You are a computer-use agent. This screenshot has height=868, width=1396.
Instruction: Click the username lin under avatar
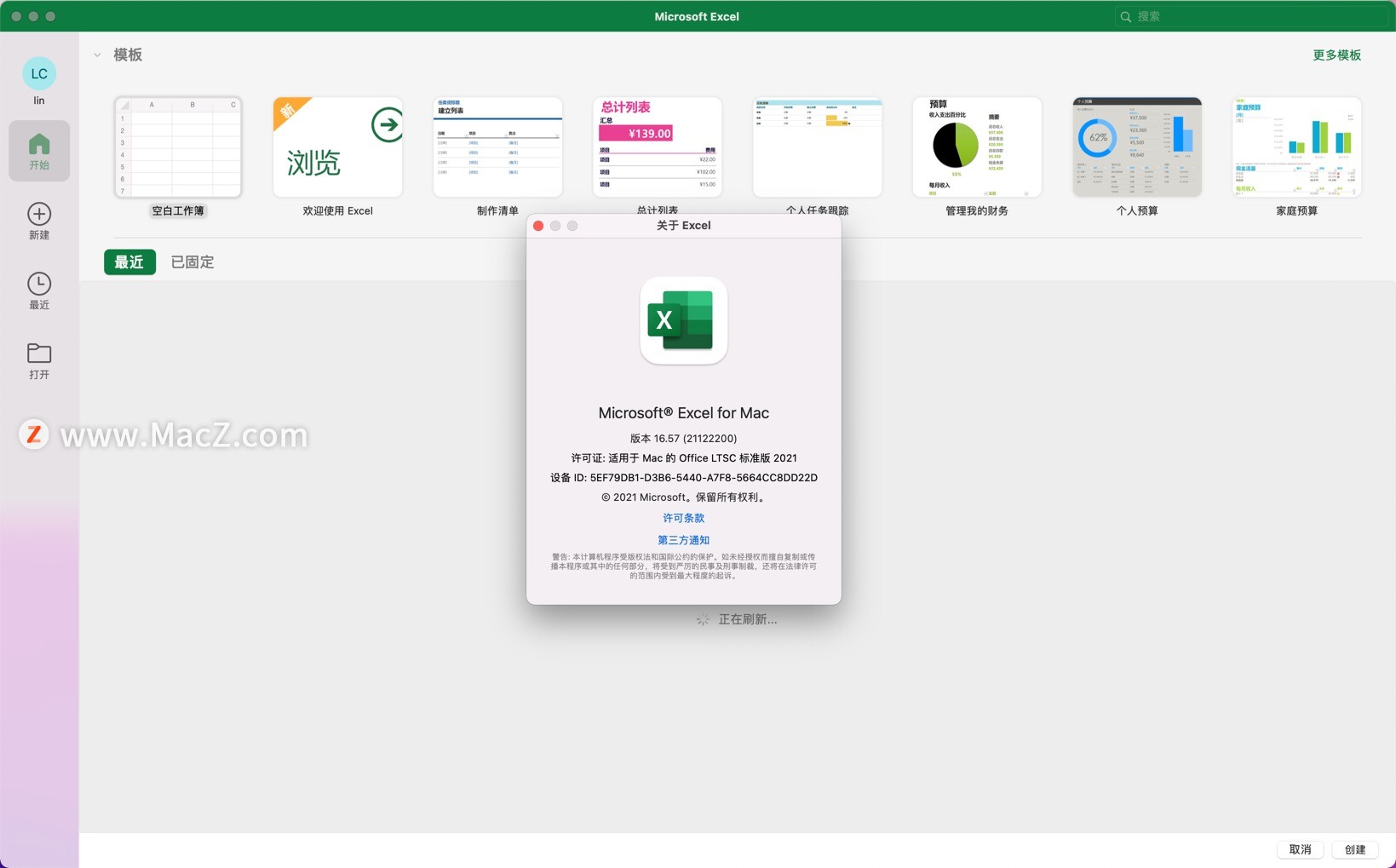click(x=39, y=101)
